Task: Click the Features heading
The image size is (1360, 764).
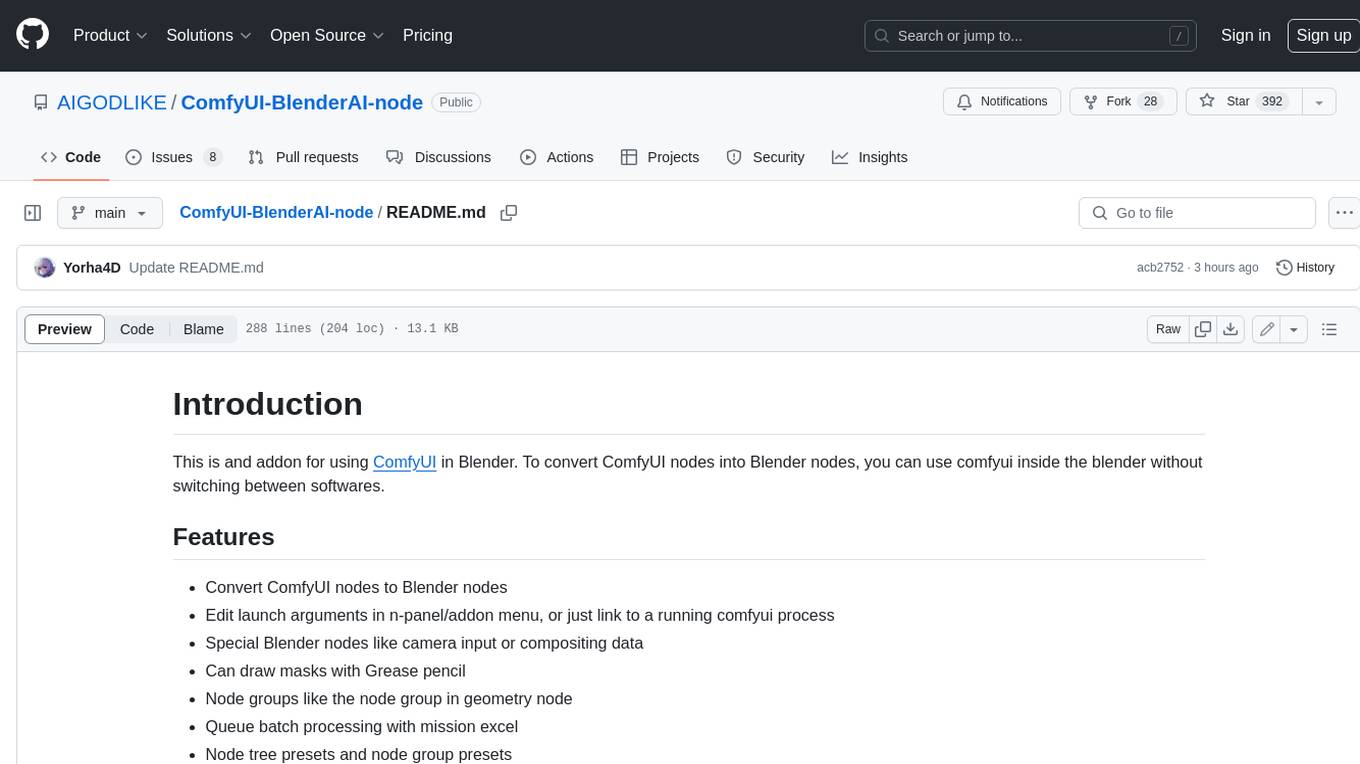Action: (x=223, y=537)
